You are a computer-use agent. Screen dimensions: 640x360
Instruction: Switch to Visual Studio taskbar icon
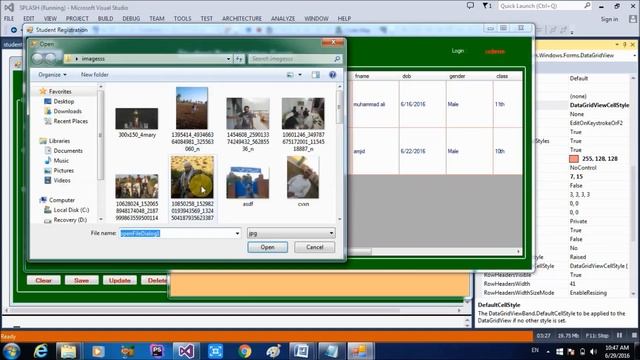pos(186,351)
